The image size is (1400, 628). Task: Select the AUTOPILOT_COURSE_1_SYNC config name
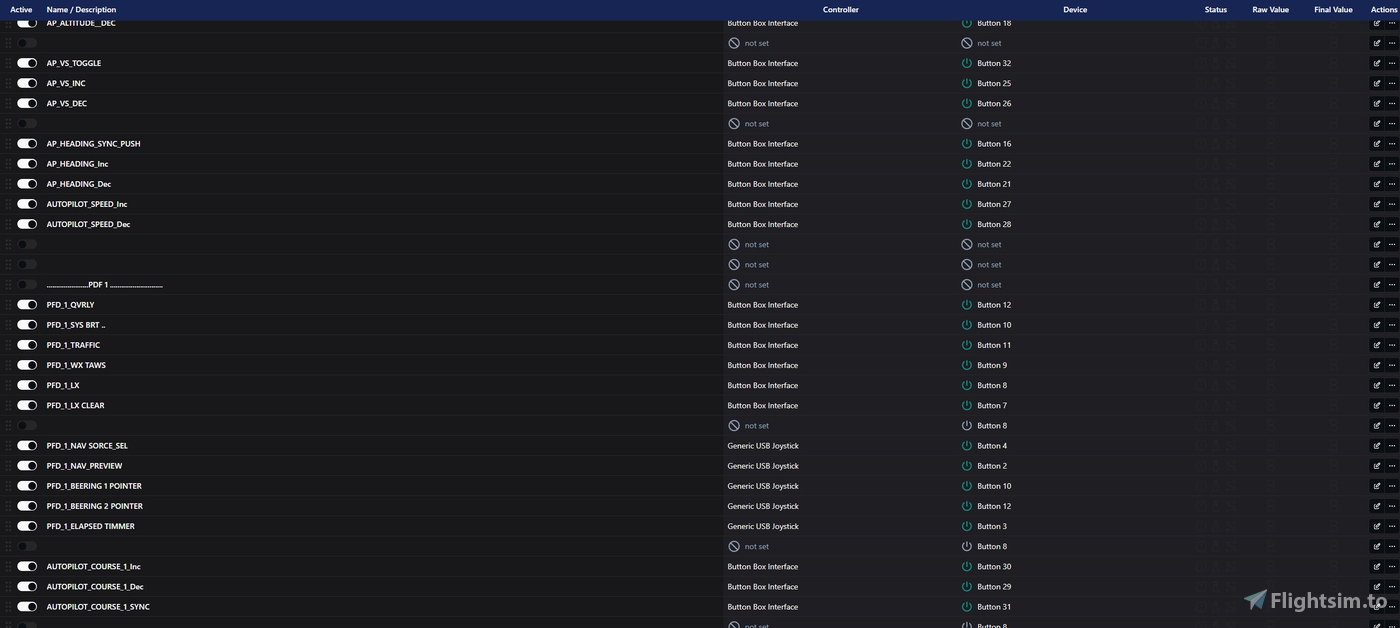tap(98, 607)
